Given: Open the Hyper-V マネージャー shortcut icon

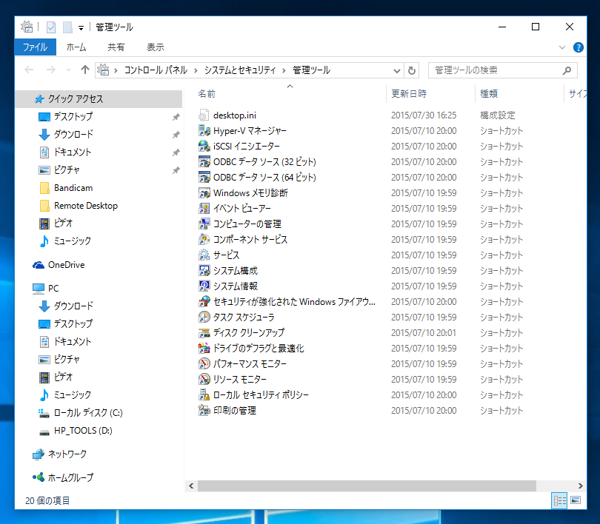Looking at the screenshot, I should coord(204,131).
